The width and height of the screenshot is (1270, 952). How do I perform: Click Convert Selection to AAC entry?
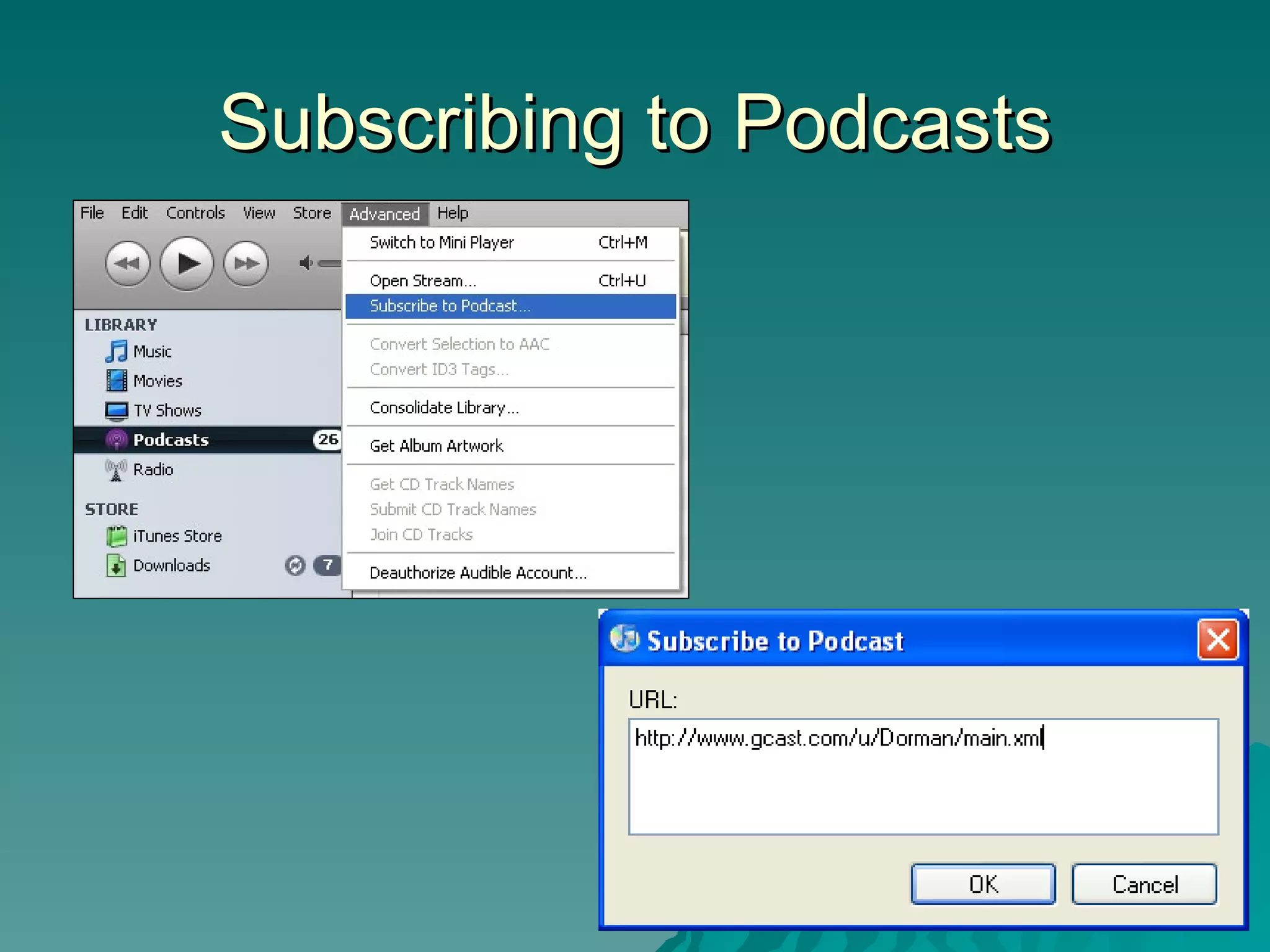(x=510, y=344)
